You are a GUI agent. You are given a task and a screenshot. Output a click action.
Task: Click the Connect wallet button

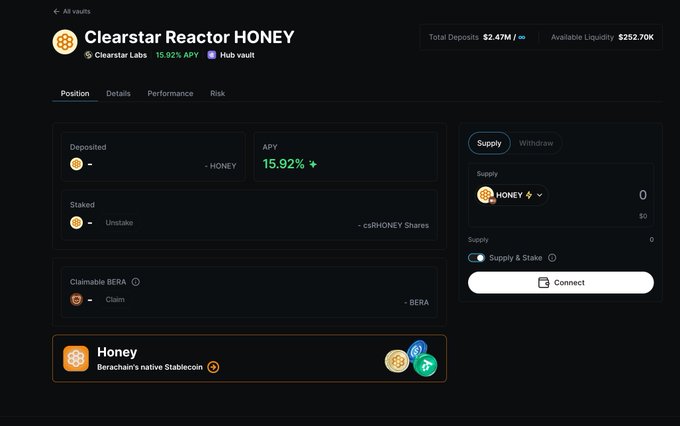561,283
